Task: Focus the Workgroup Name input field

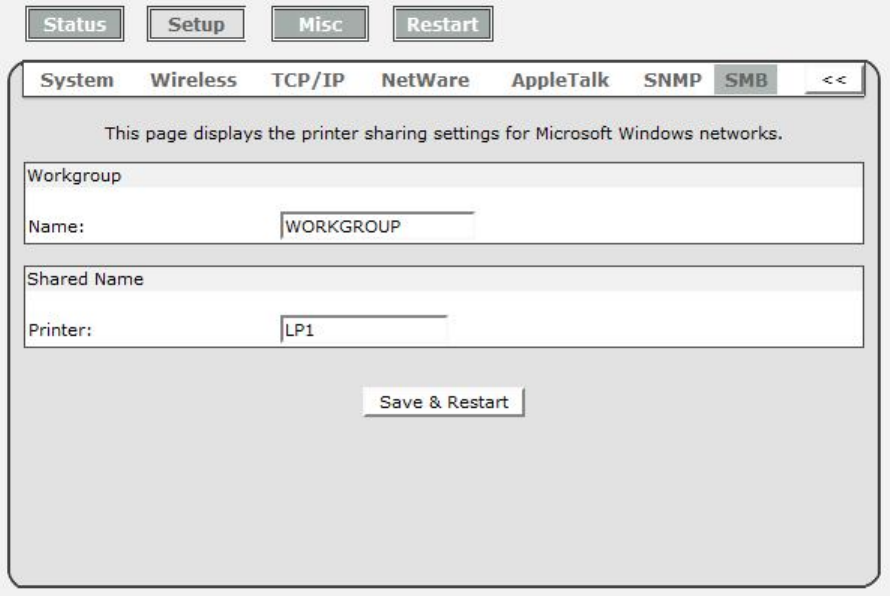Action: (x=377, y=225)
